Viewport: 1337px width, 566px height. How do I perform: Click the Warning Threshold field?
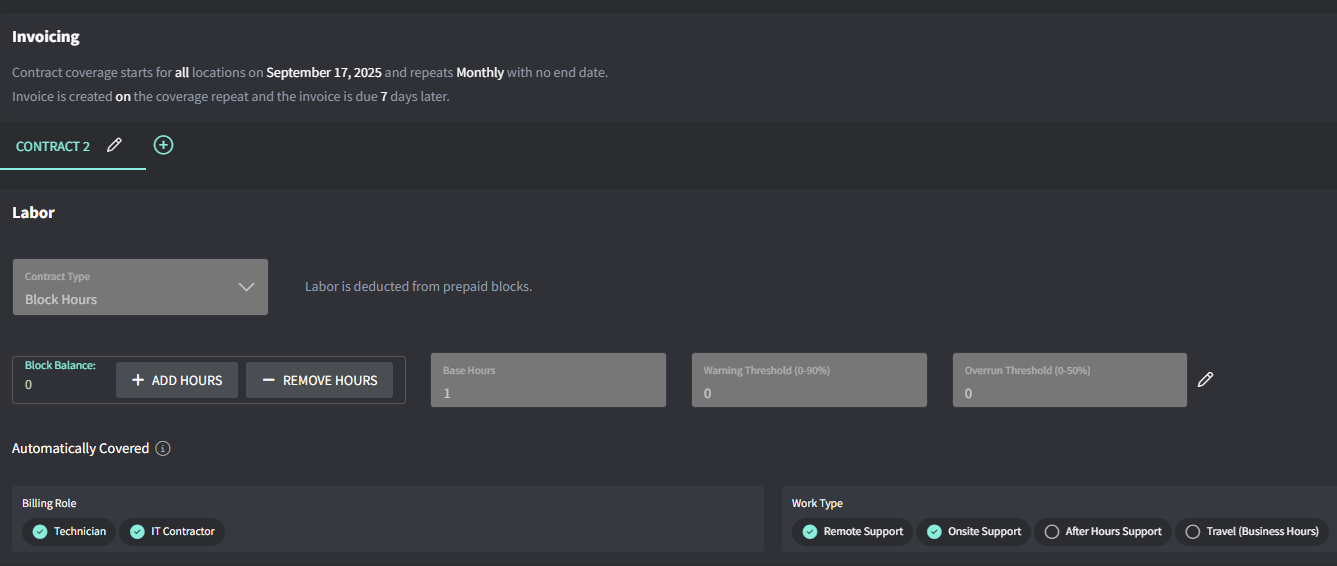[x=809, y=381]
